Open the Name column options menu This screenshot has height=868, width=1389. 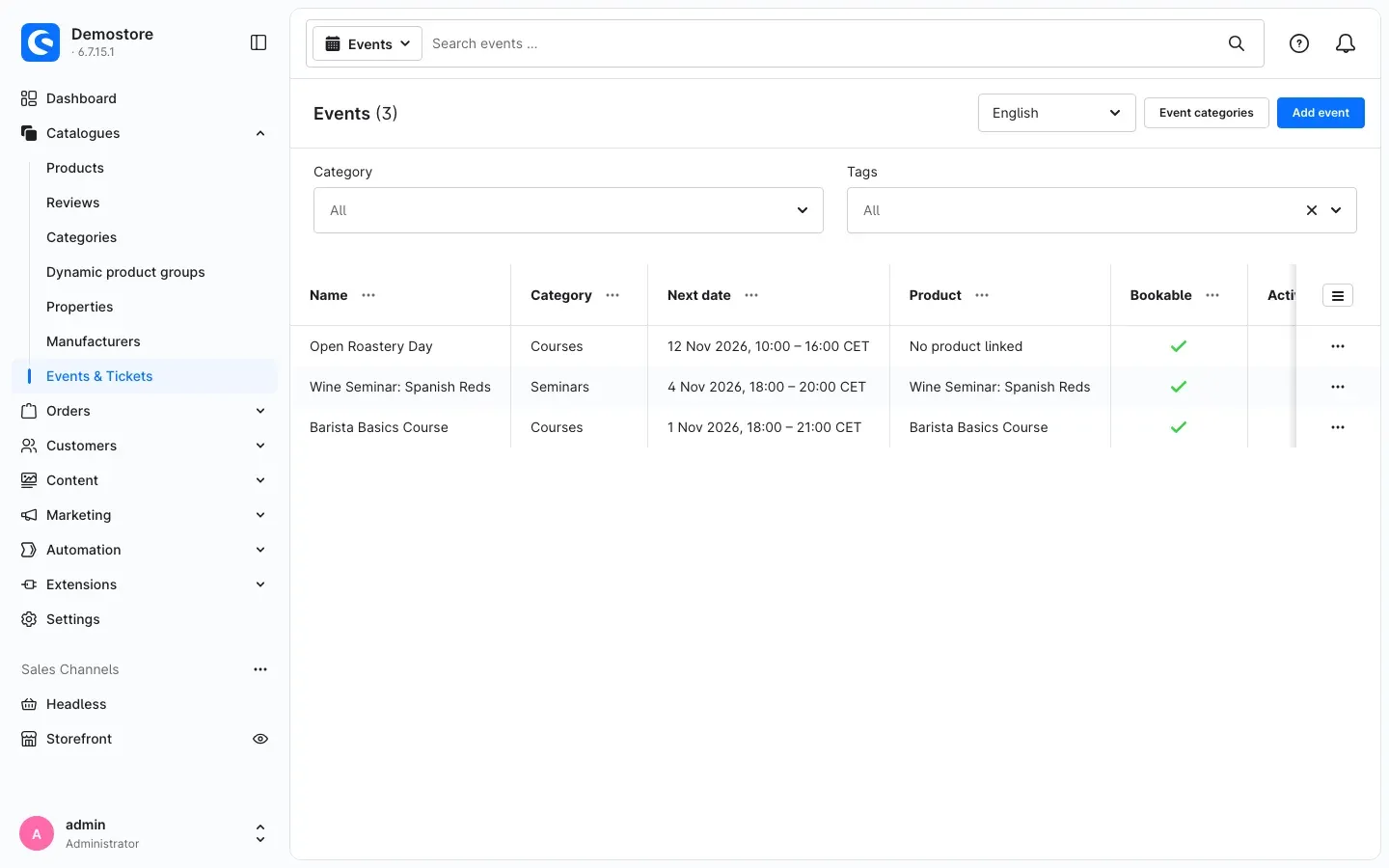368,295
